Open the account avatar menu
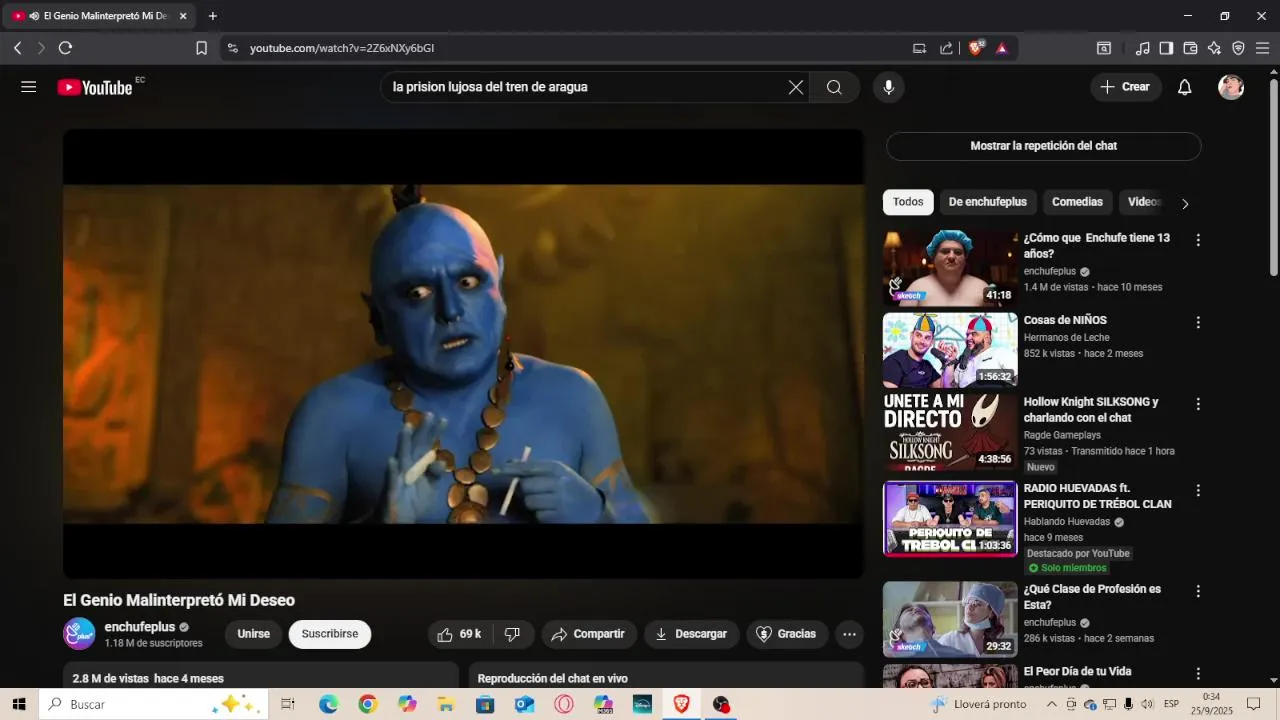The height and width of the screenshot is (720, 1280). pyautogui.click(x=1231, y=87)
